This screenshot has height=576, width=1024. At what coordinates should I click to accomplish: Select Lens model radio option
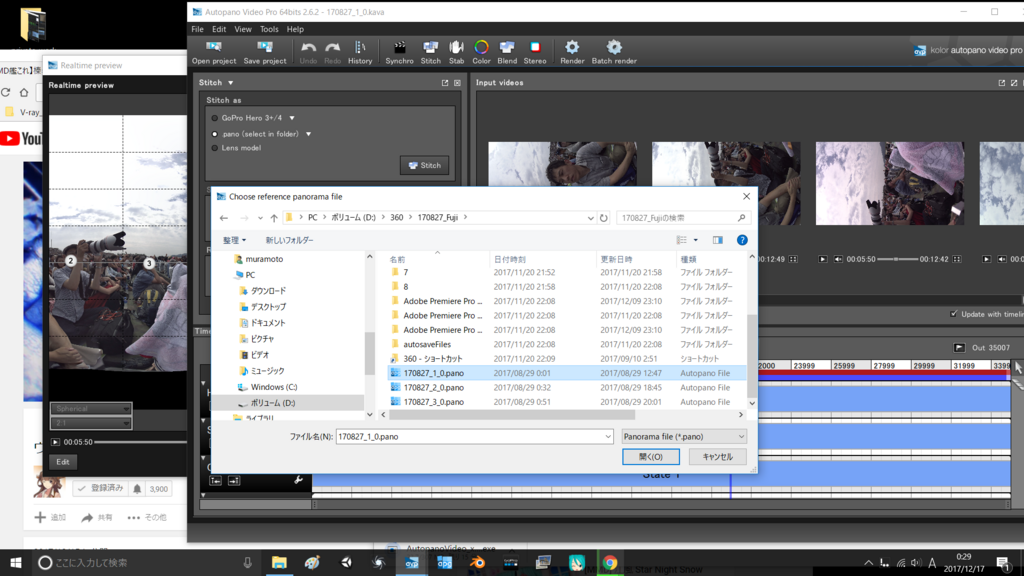click(x=215, y=148)
